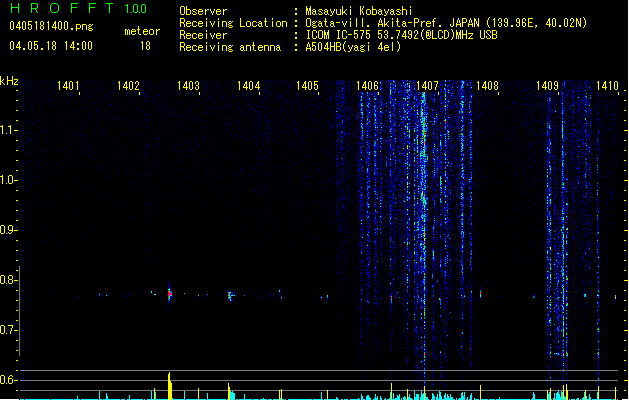Click the 'Receiving Location' field label
Image resolution: width=629 pixels, height=400 pixels.
[x=233, y=23]
